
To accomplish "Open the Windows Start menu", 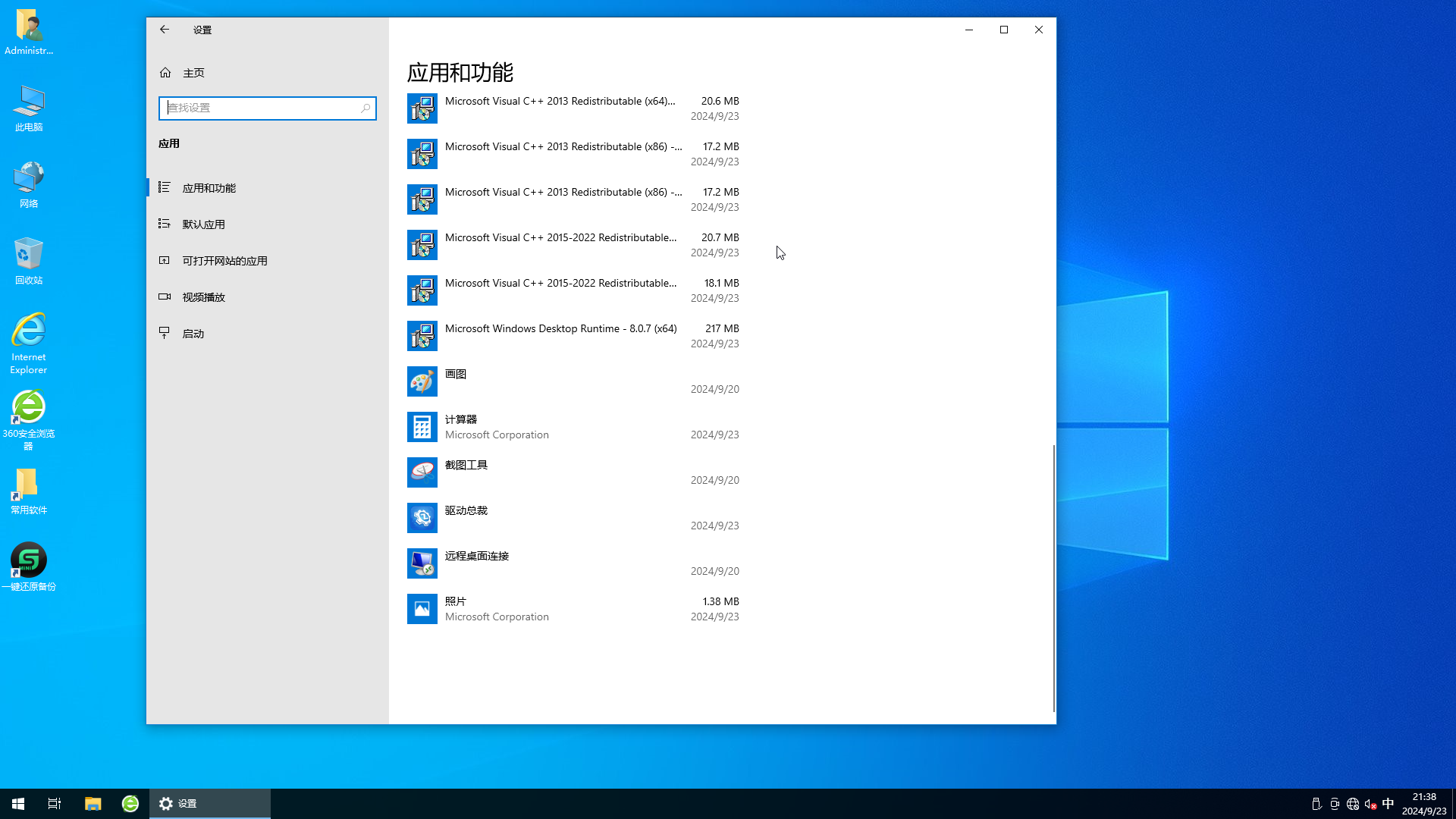I will coord(18,804).
